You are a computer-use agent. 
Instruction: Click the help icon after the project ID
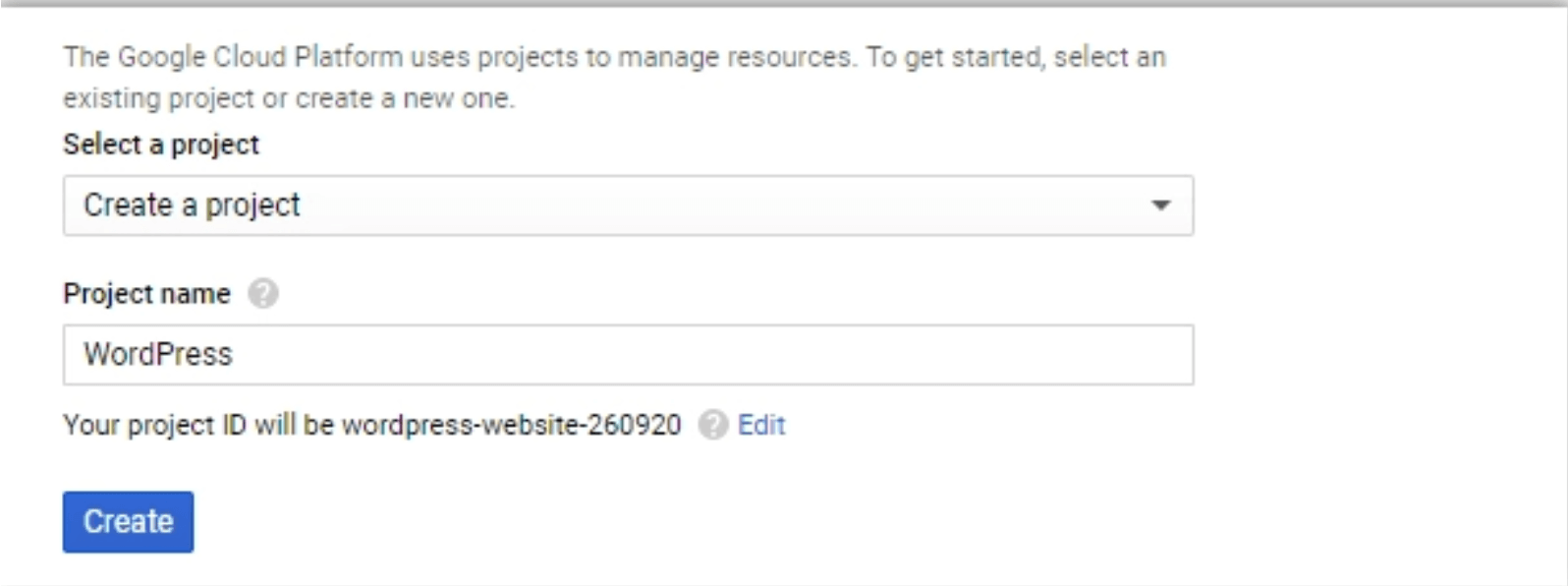click(x=712, y=425)
